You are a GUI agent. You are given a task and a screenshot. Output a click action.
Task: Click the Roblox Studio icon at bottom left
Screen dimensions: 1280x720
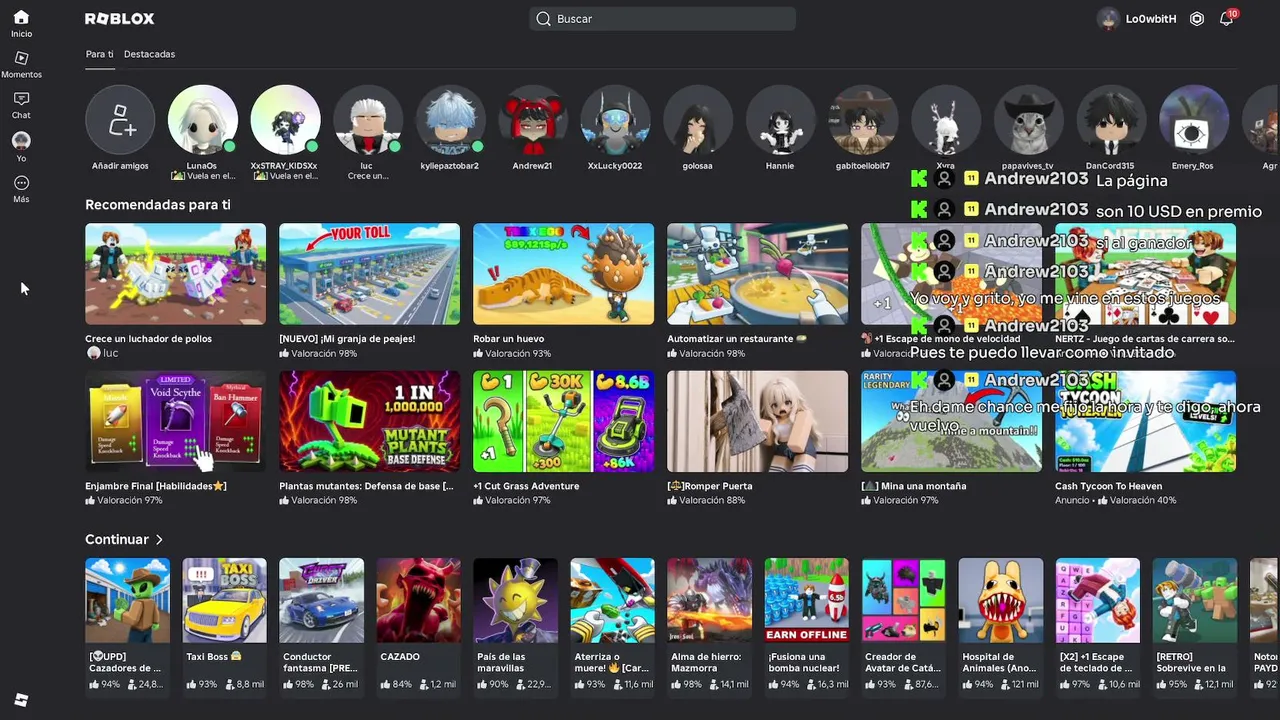(21, 699)
